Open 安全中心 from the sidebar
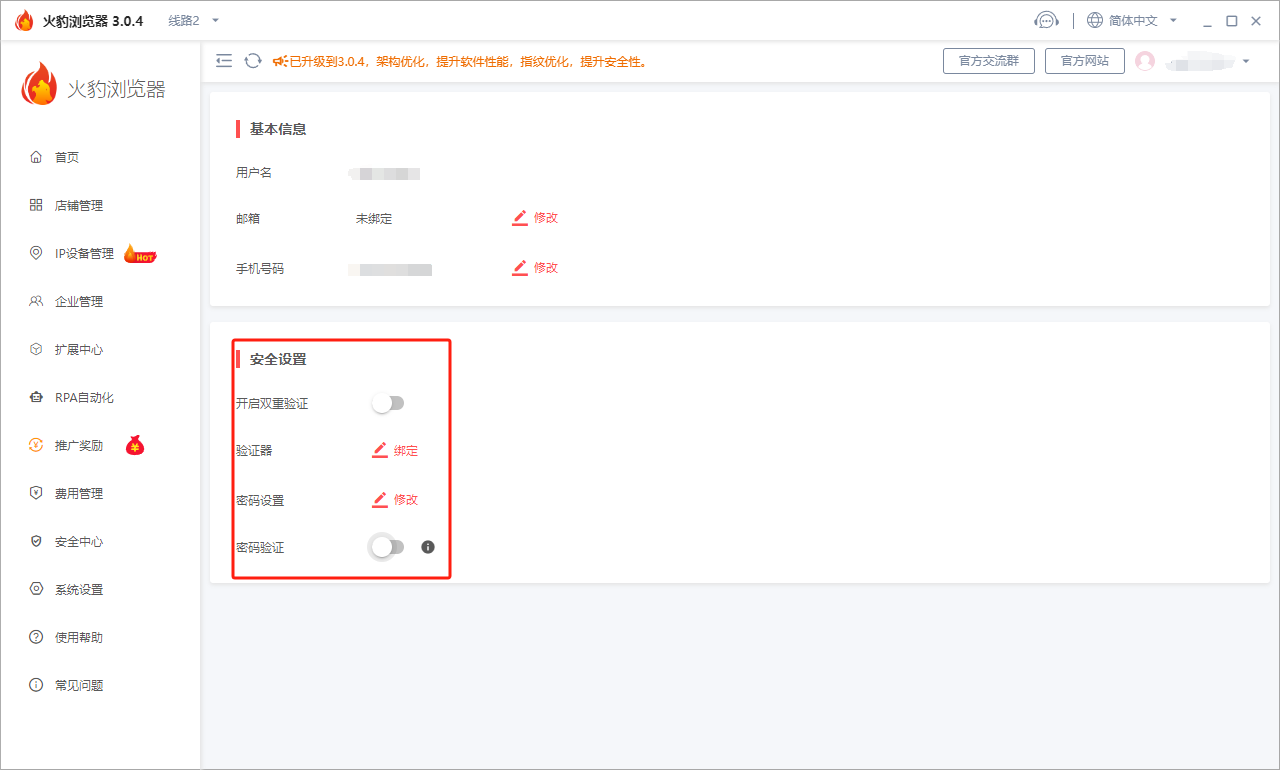Screen dimensions: 1280x770 (79, 542)
